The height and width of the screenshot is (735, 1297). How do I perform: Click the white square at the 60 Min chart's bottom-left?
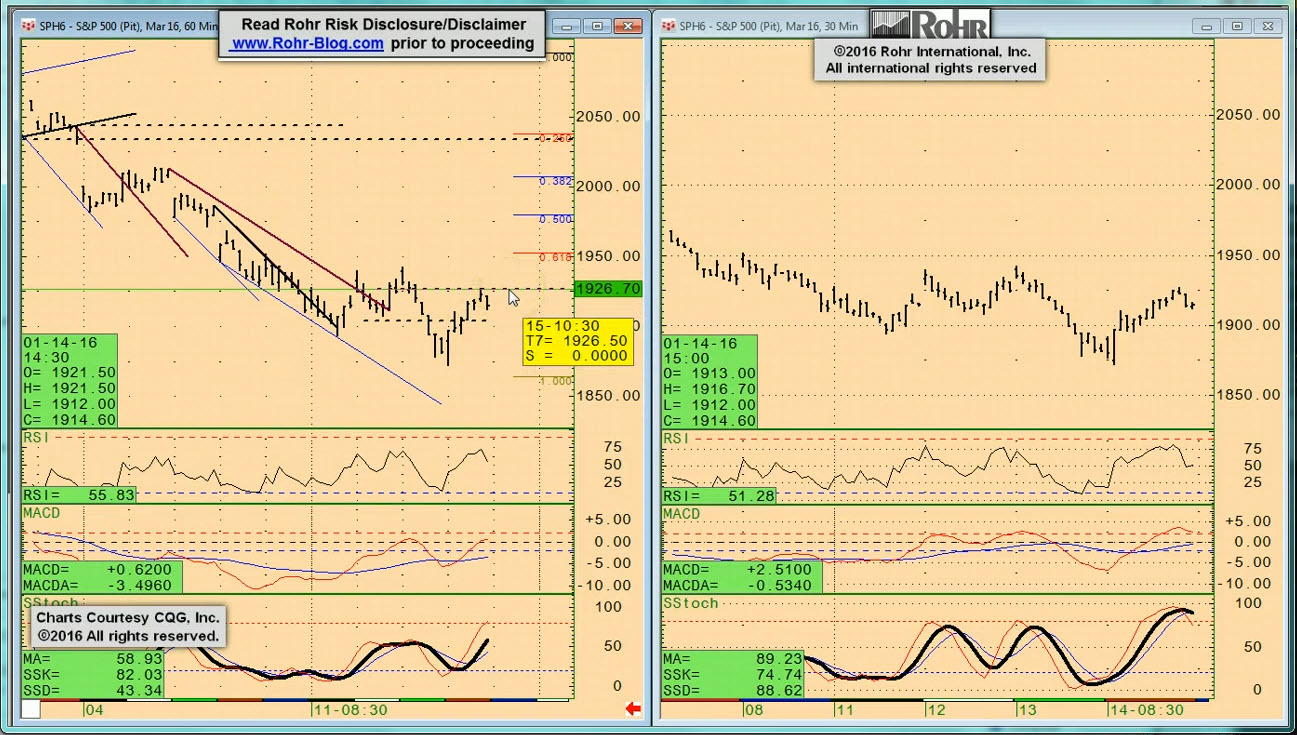coord(31,709)
